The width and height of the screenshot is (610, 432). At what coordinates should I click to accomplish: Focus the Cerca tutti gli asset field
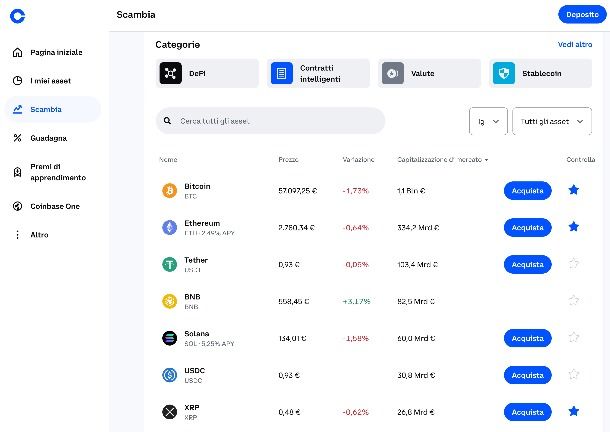270,121
